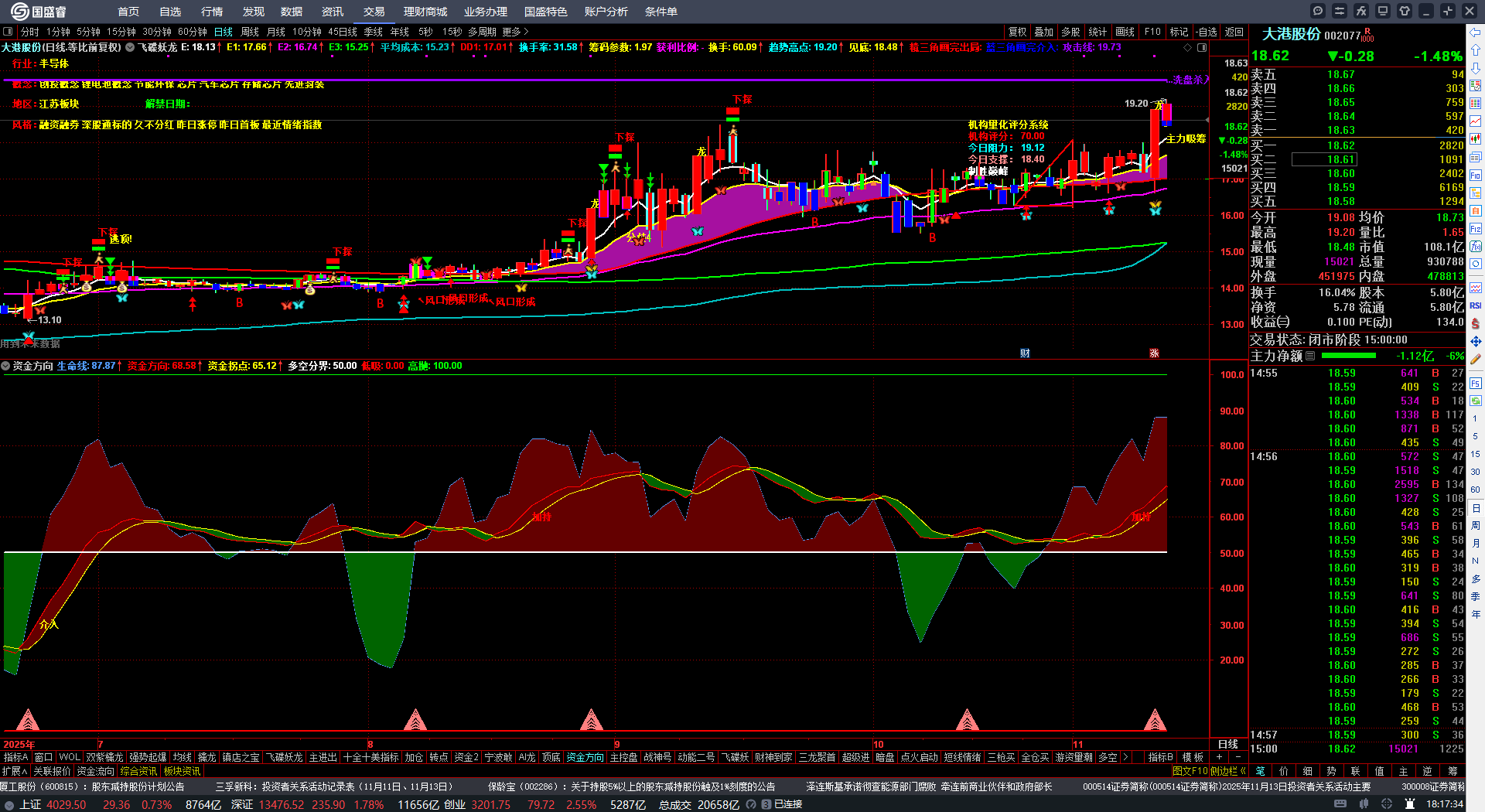1485x812 pixels.
Task: Toggle the diamond marker at chart top-right
Action: (x=1188, y=48)
